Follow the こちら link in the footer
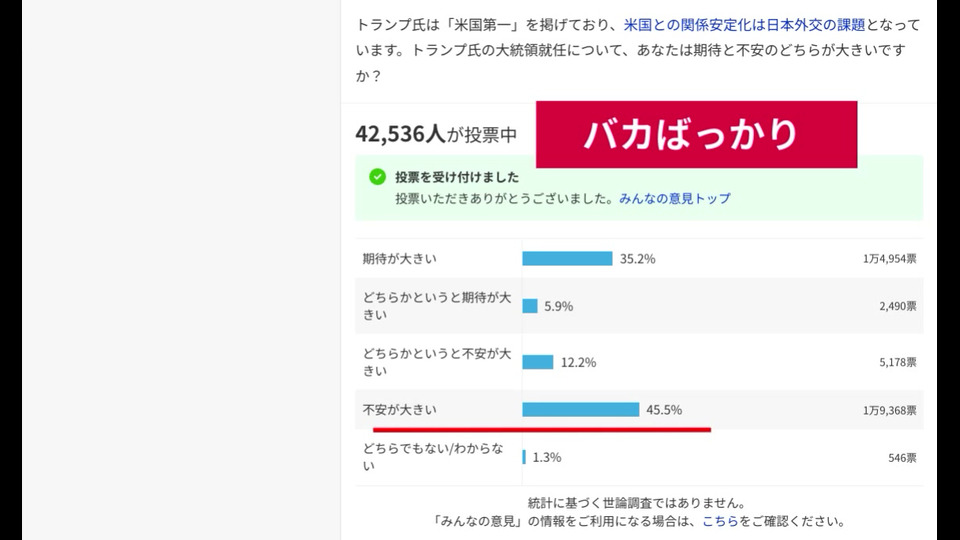This screenshot has width=960, height=540. click(x=720, y=521)
